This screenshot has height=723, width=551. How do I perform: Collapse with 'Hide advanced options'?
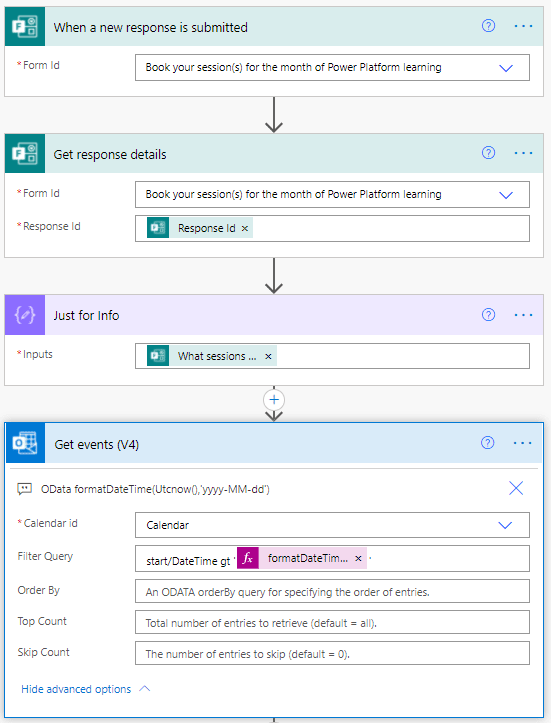[86, 689]
